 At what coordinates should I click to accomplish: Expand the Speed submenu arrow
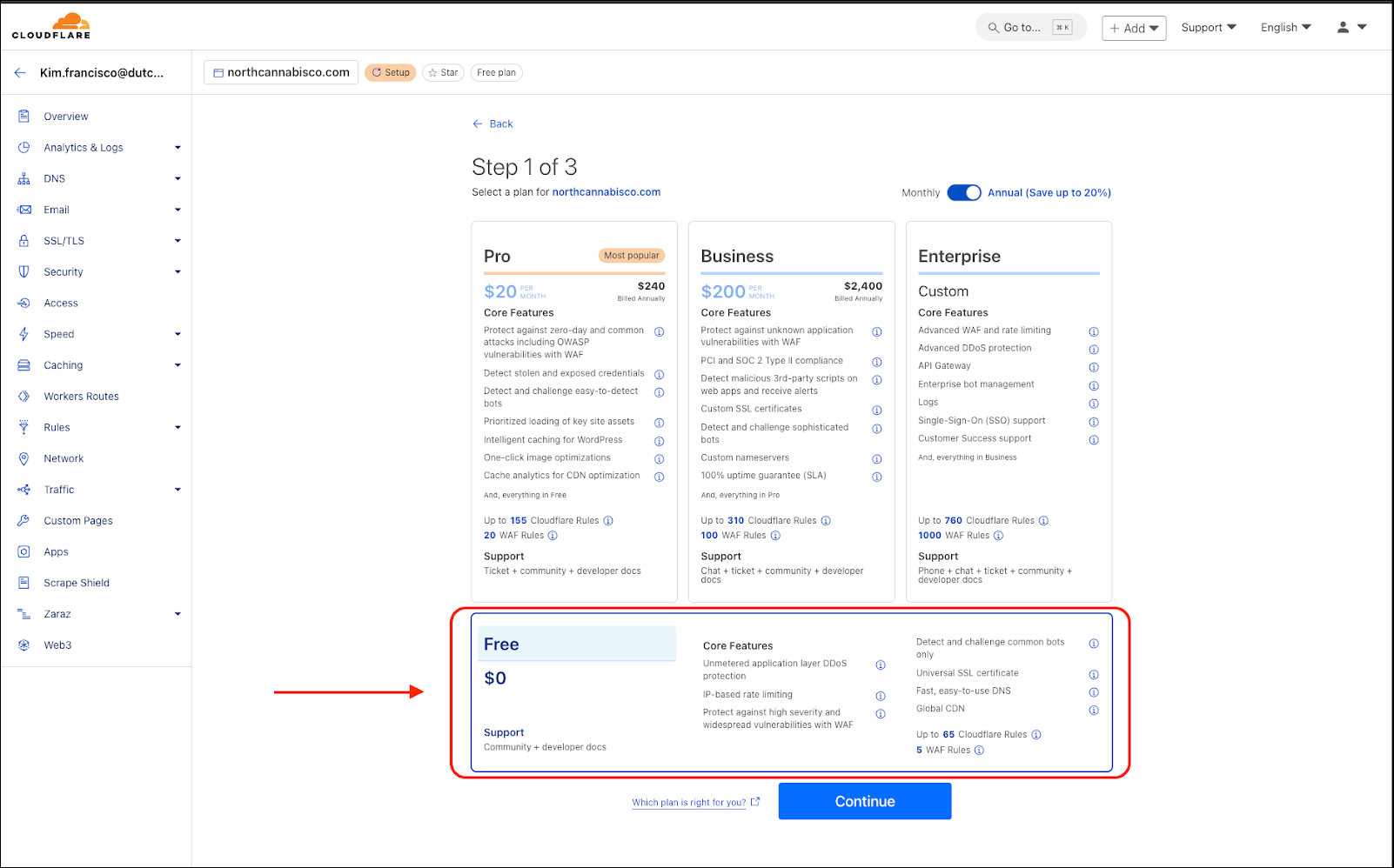[178, 334]
